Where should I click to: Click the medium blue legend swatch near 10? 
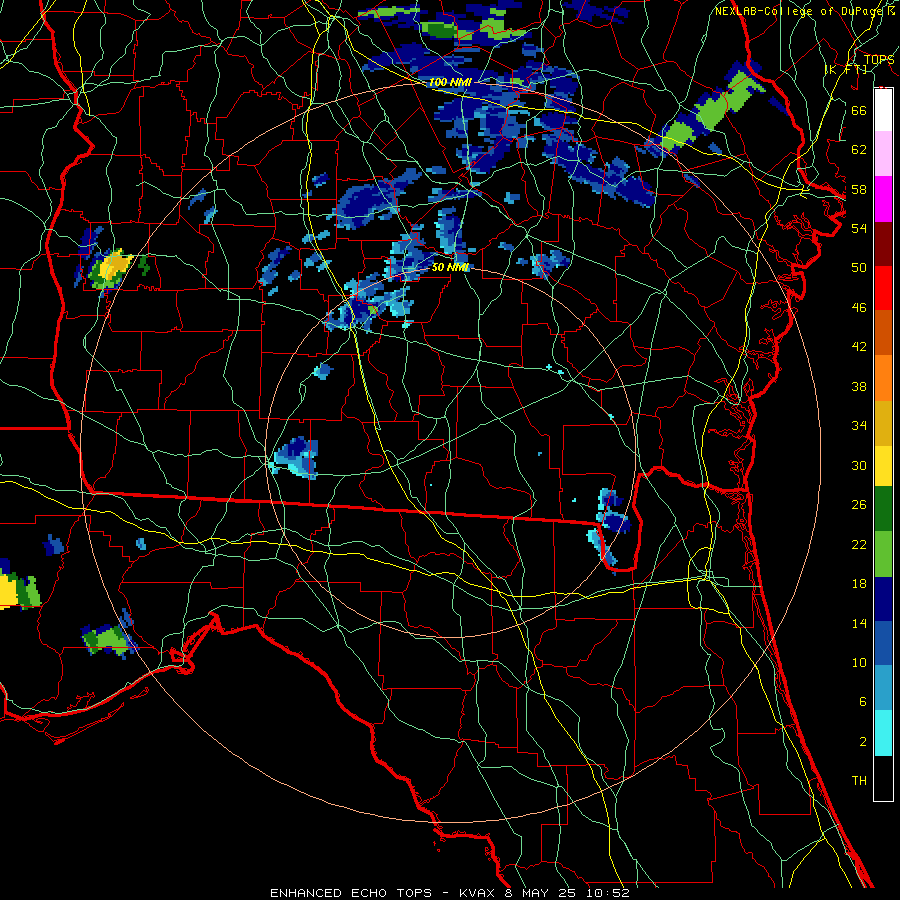(x=883, y=643)
